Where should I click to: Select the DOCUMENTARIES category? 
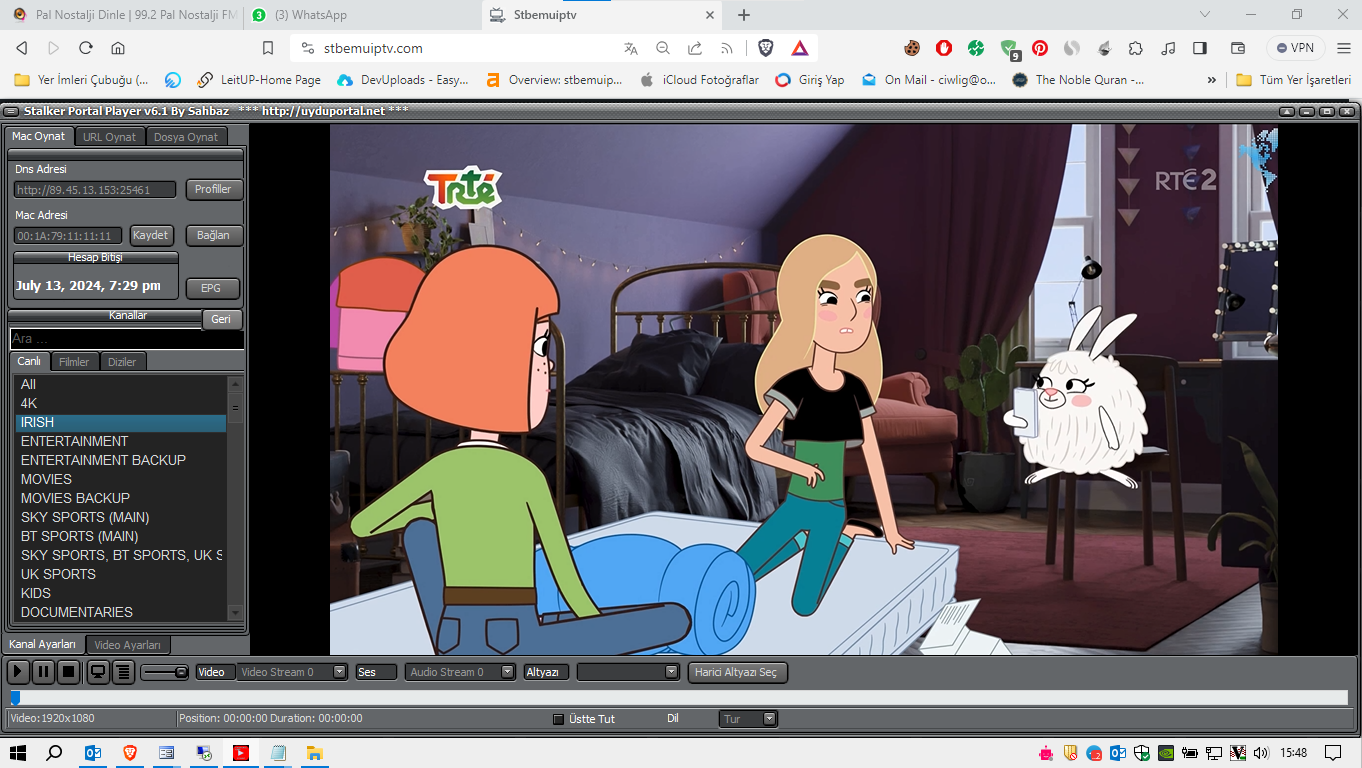pyautogui.click(x=121, y=612)
